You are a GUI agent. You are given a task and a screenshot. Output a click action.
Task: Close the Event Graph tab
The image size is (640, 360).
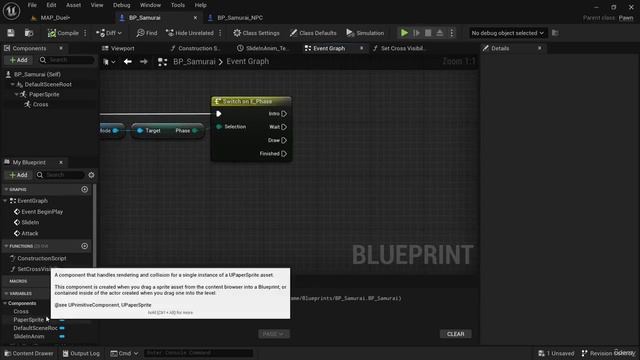[361, 49]
